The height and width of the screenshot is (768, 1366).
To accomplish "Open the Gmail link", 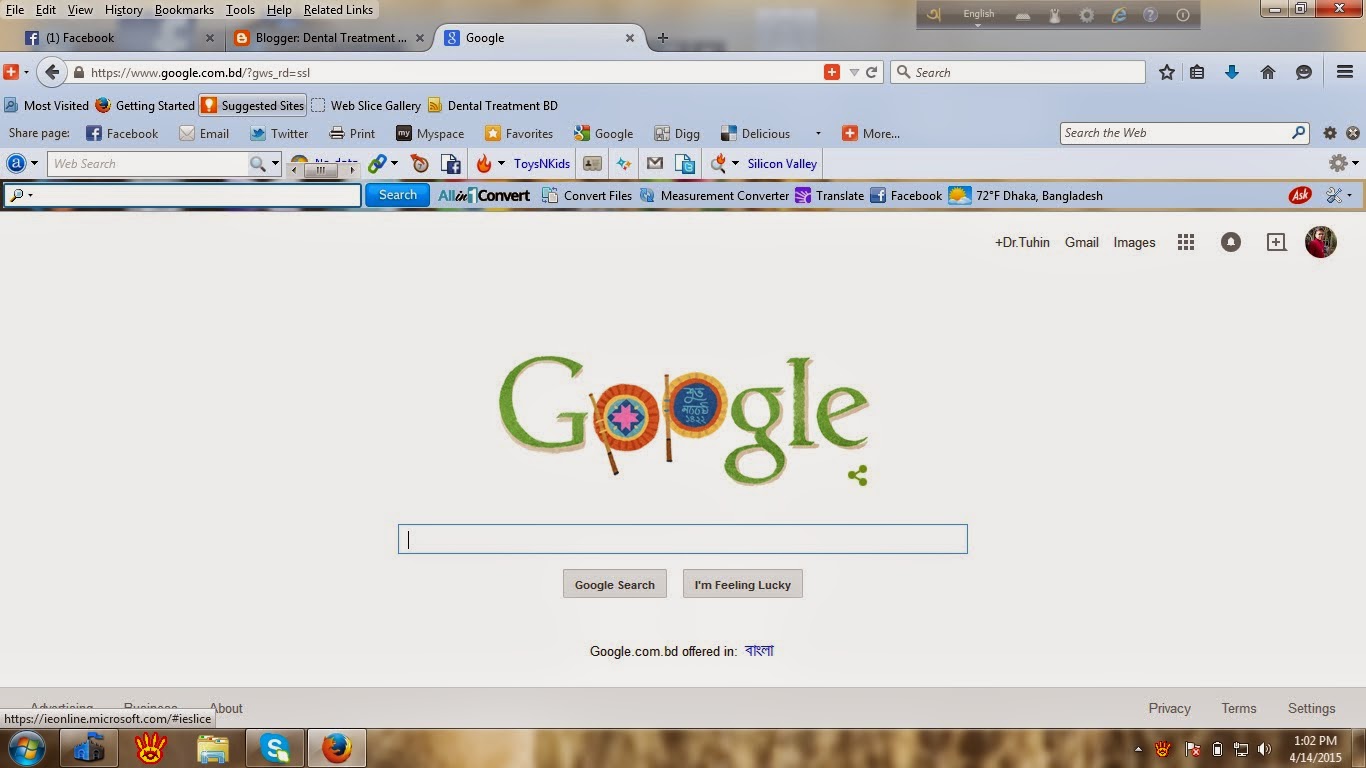I will point(1082,242).
